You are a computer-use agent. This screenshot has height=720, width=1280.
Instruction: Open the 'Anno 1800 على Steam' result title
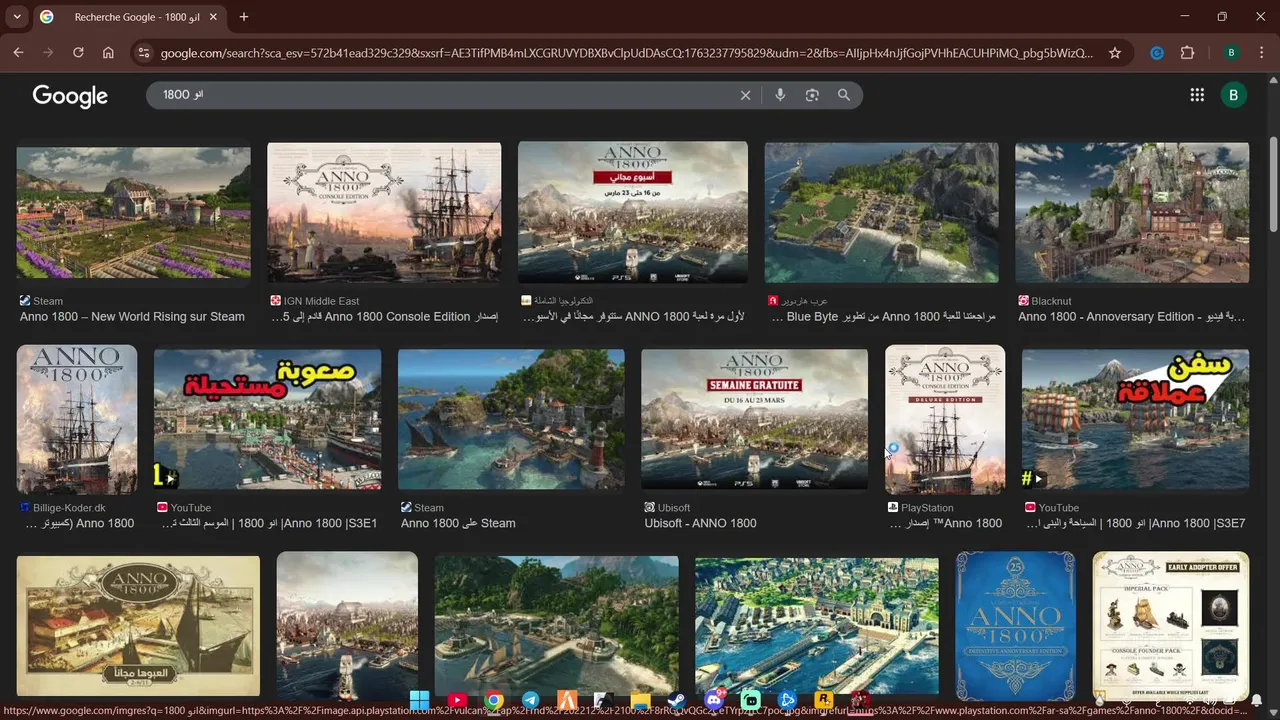pyautogui.click(x=458, y=523)
